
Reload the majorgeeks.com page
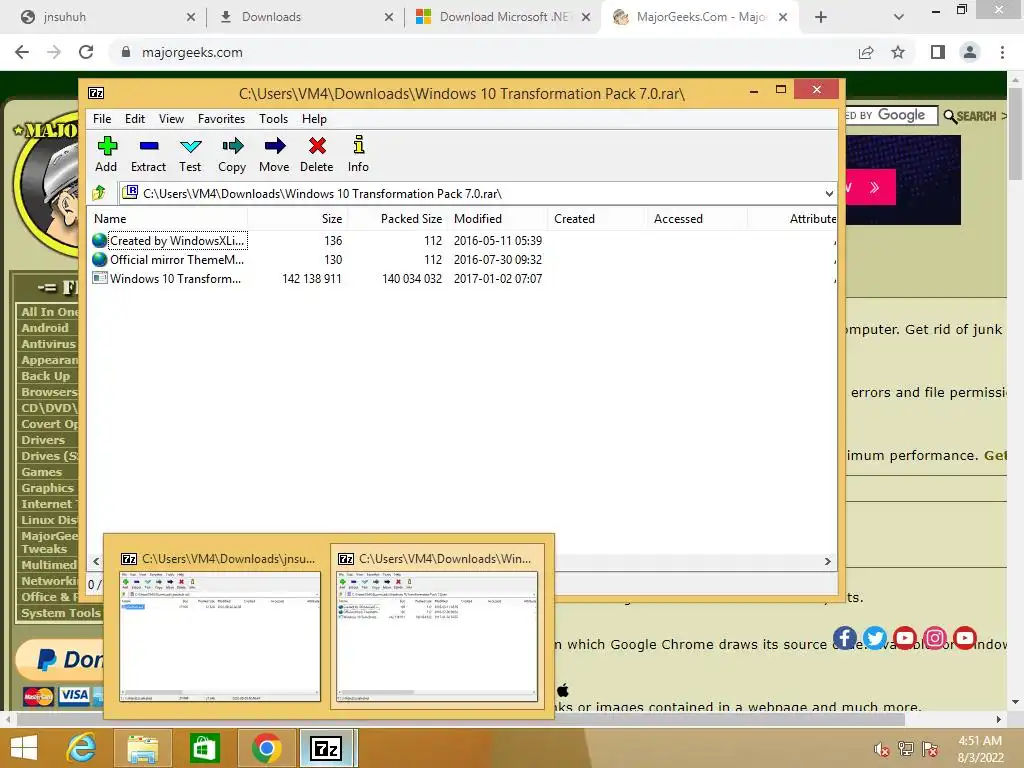(86, 52)
